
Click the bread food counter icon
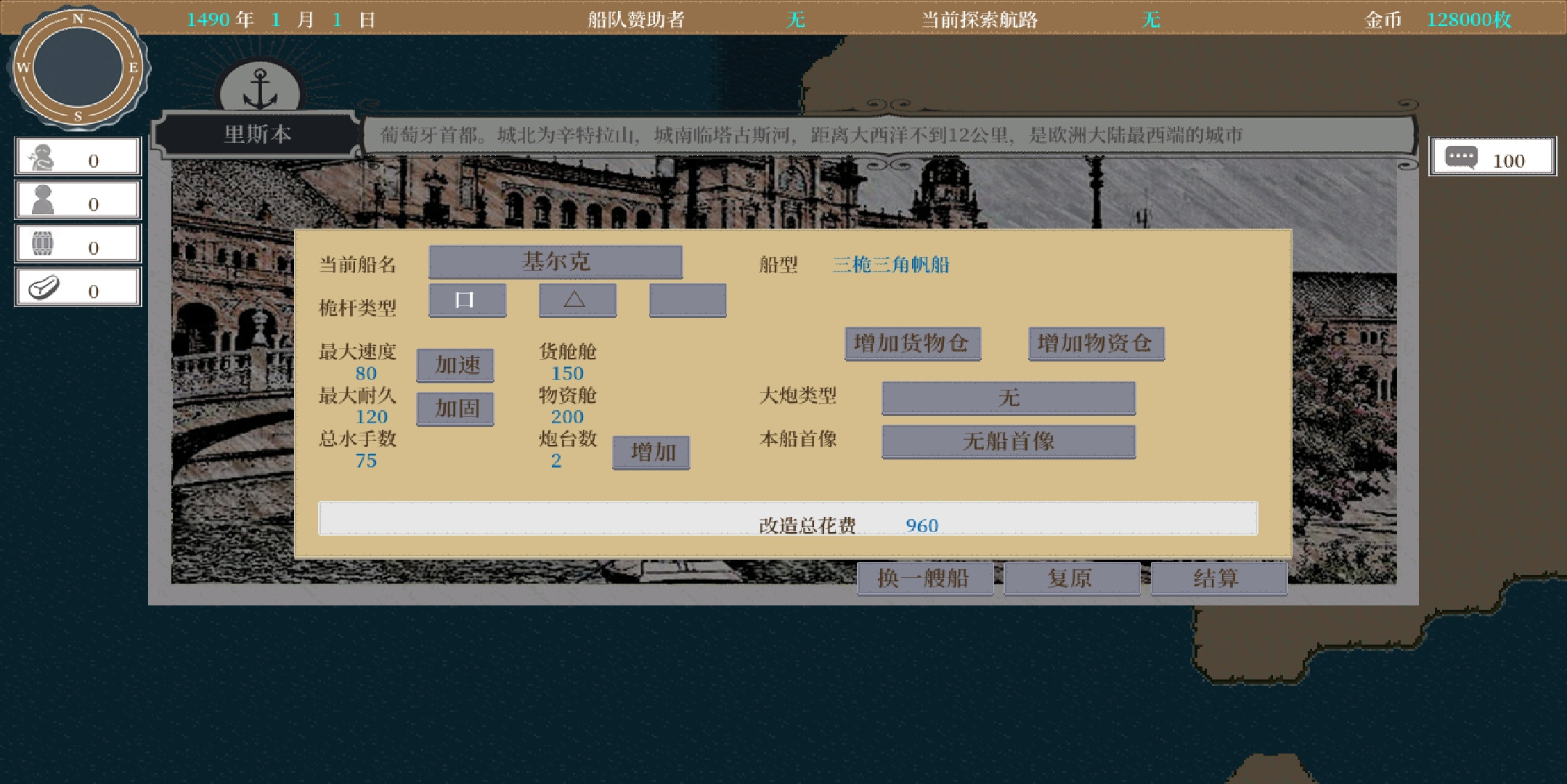point(44,287)
